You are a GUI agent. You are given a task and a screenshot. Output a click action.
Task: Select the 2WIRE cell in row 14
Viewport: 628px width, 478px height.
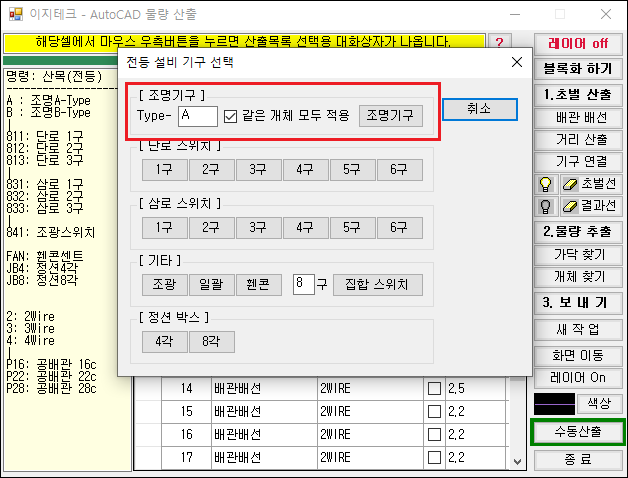click(x=370, y=388)
